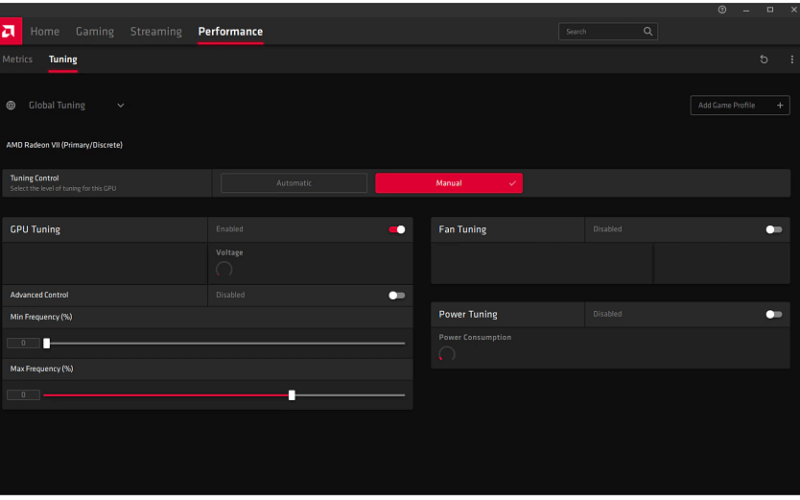Enable the Fan Tuning toggle
Viewport: 800px width, 500px height.
coord(774,230)
